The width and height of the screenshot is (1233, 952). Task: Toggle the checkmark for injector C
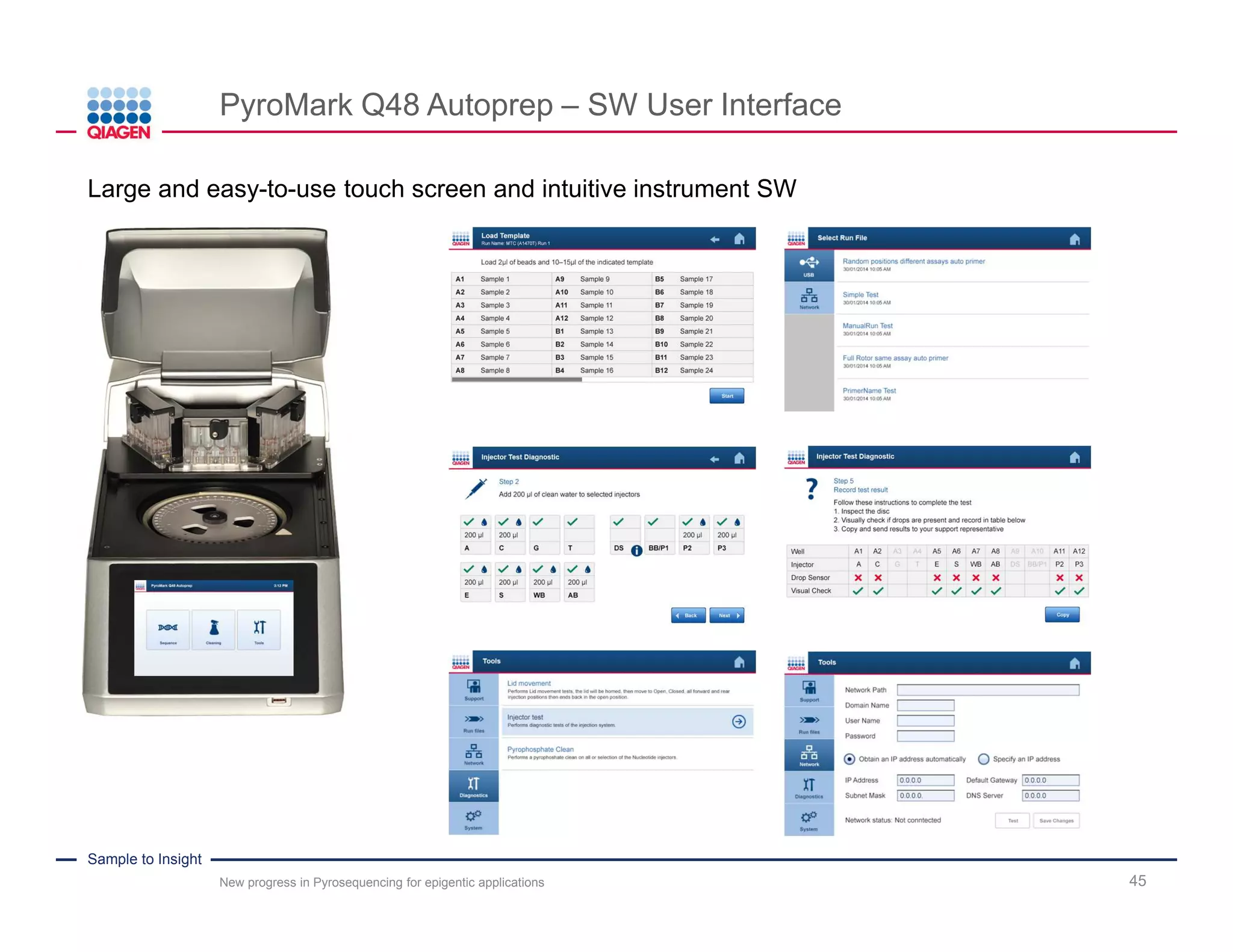coord(503,522)
